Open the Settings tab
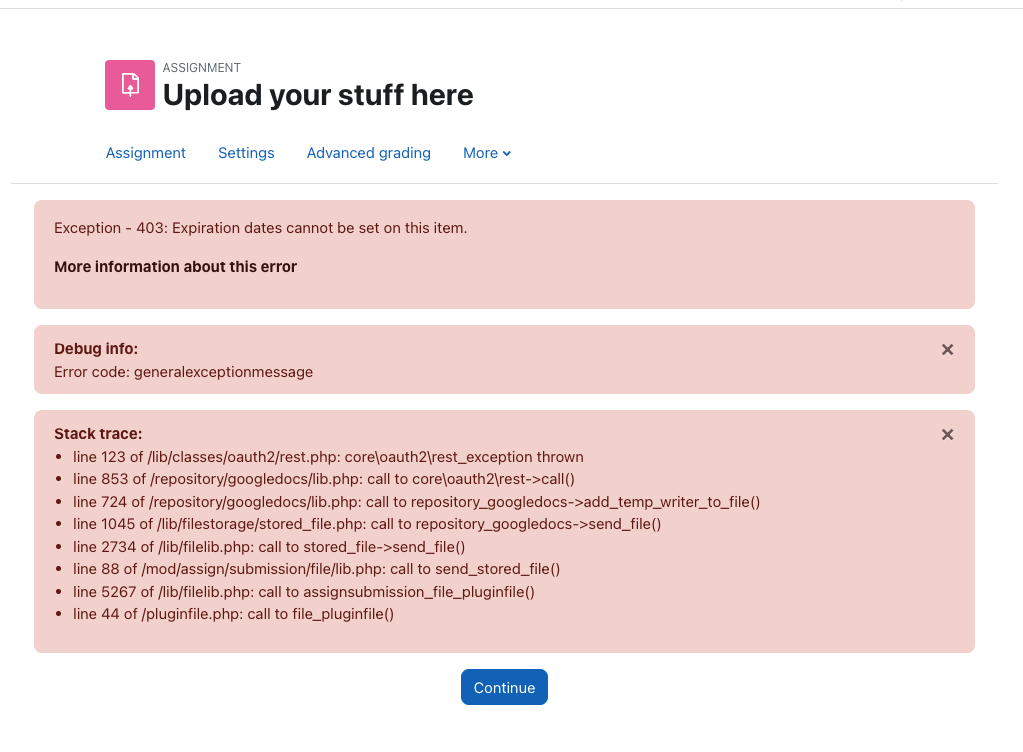Image resolution: width=1023 pixels, height=752 pixels. [246, 153]
